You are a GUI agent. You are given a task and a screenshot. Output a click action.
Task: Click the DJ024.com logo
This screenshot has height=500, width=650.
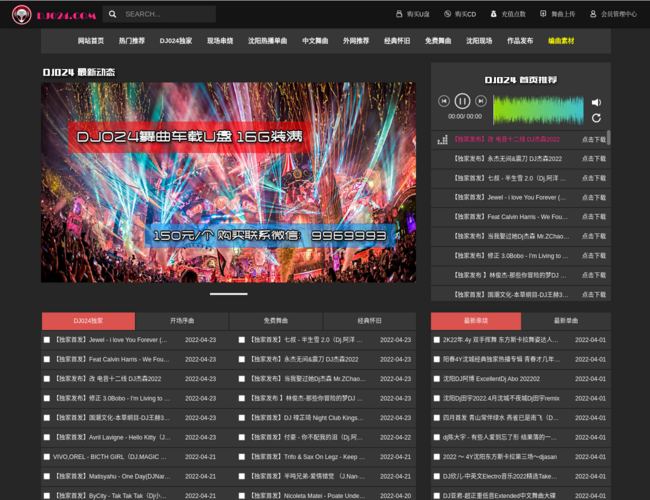(53, 14)
